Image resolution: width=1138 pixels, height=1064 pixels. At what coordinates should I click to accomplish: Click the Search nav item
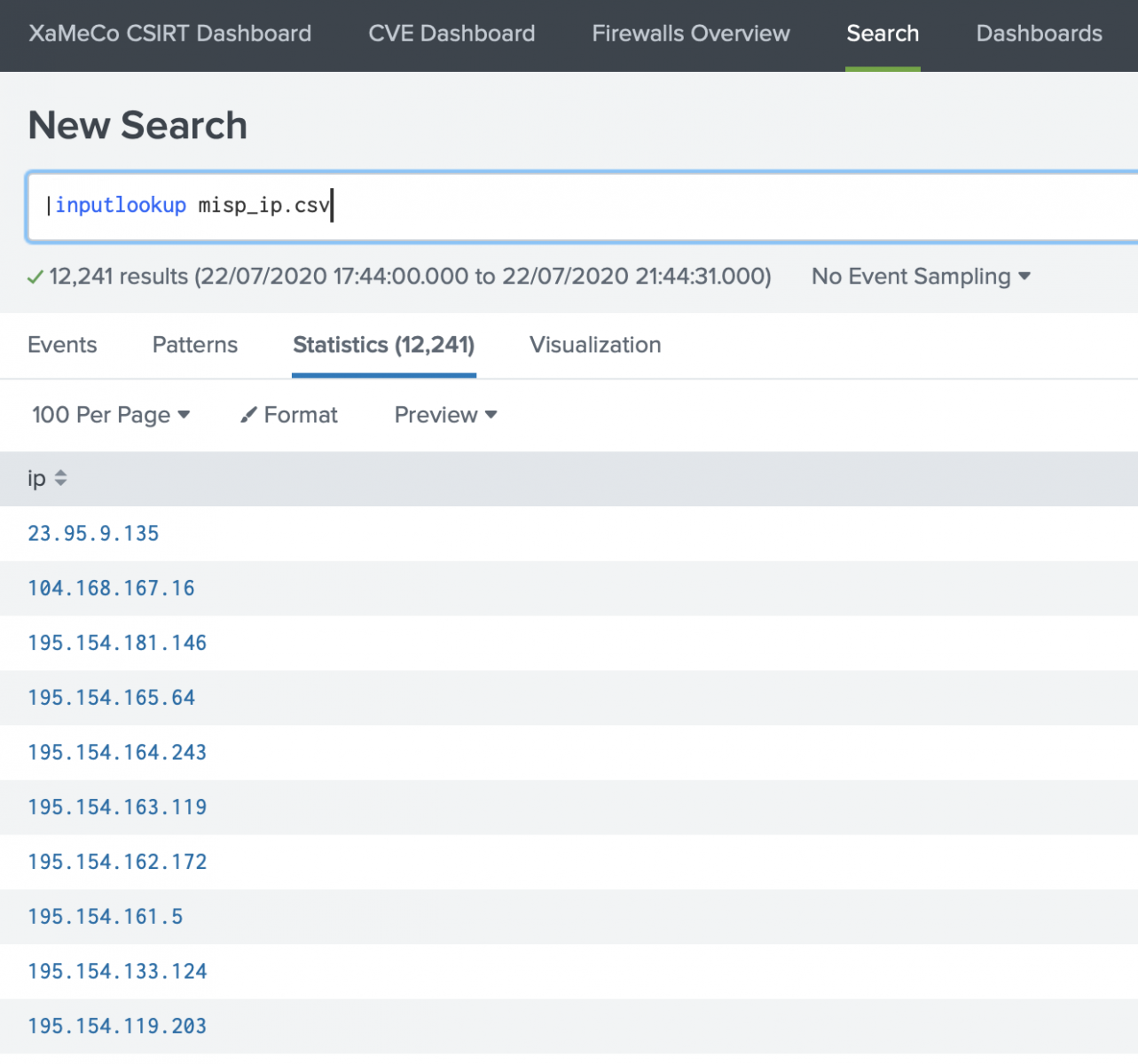[883, 34]
